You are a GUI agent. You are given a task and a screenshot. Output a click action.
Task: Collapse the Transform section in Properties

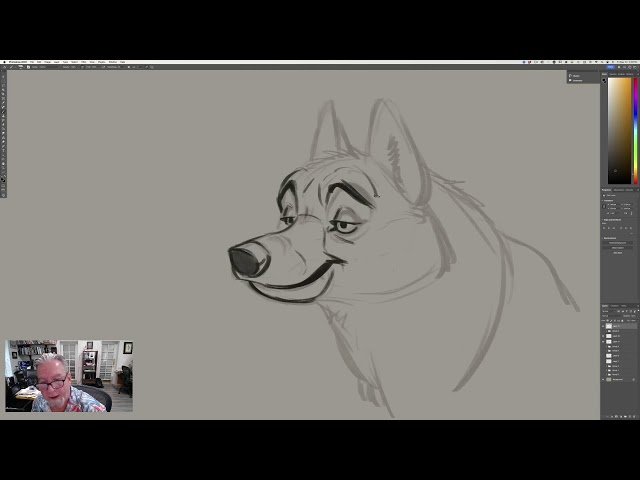(x=602, y=200)
